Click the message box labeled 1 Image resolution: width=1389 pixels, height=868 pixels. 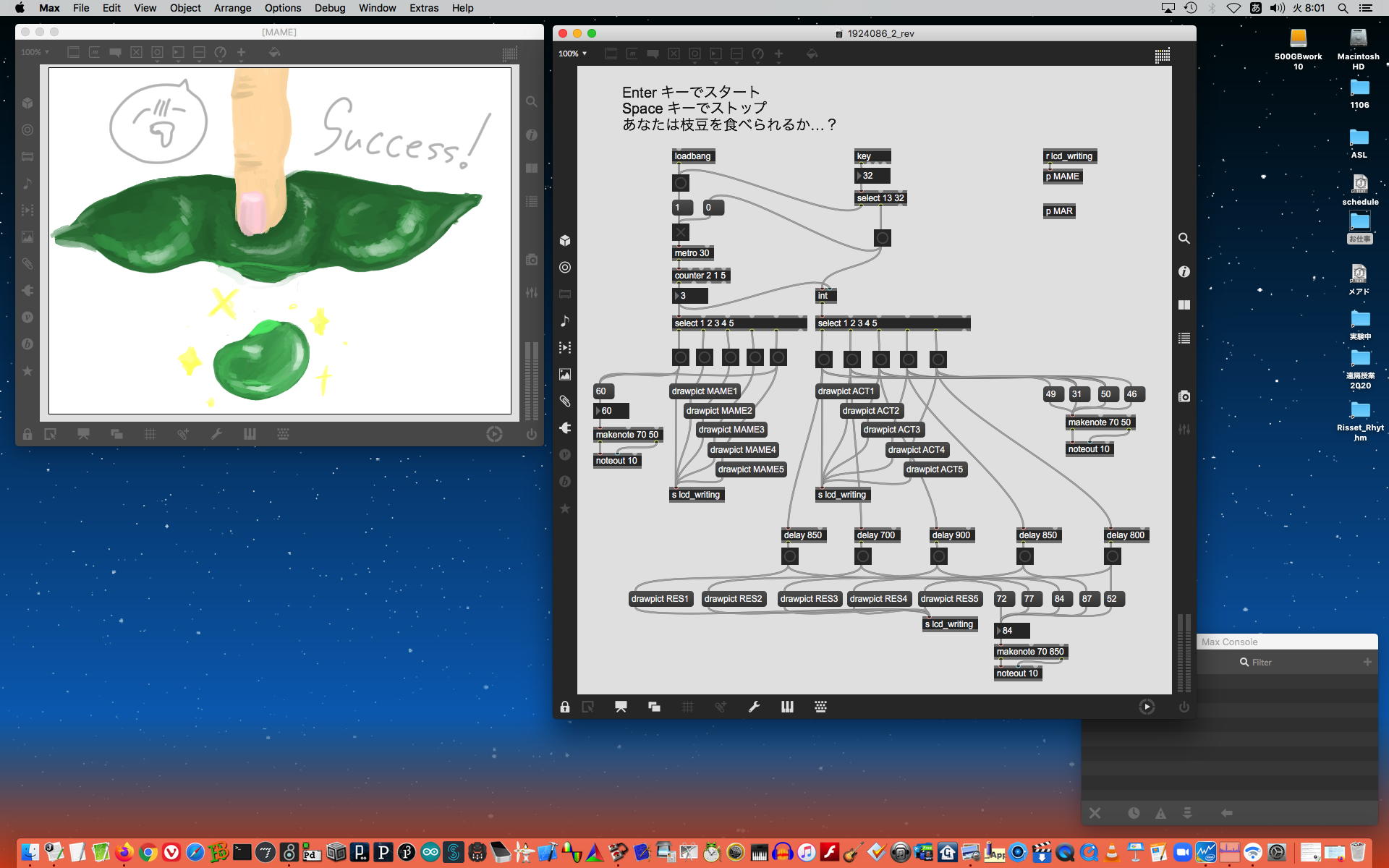click(x=682, y=208)
